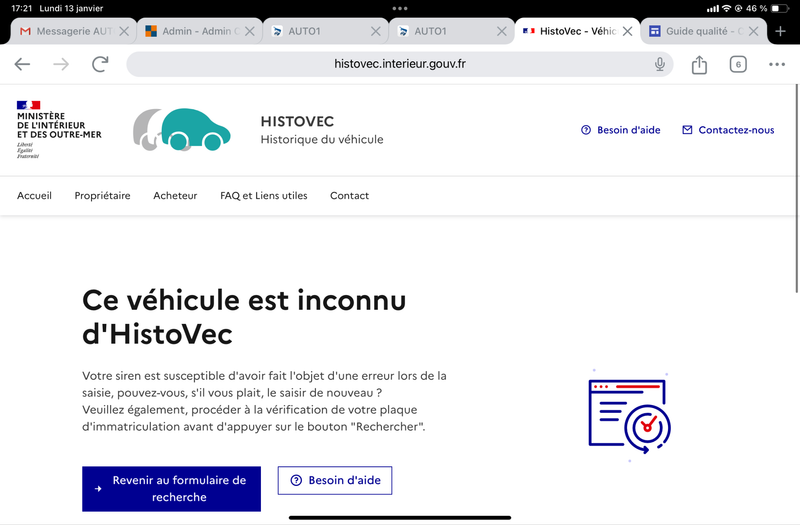The image size is (800, 525).
Task: Tap the microphone voice search icon
Action: point(660,64)
